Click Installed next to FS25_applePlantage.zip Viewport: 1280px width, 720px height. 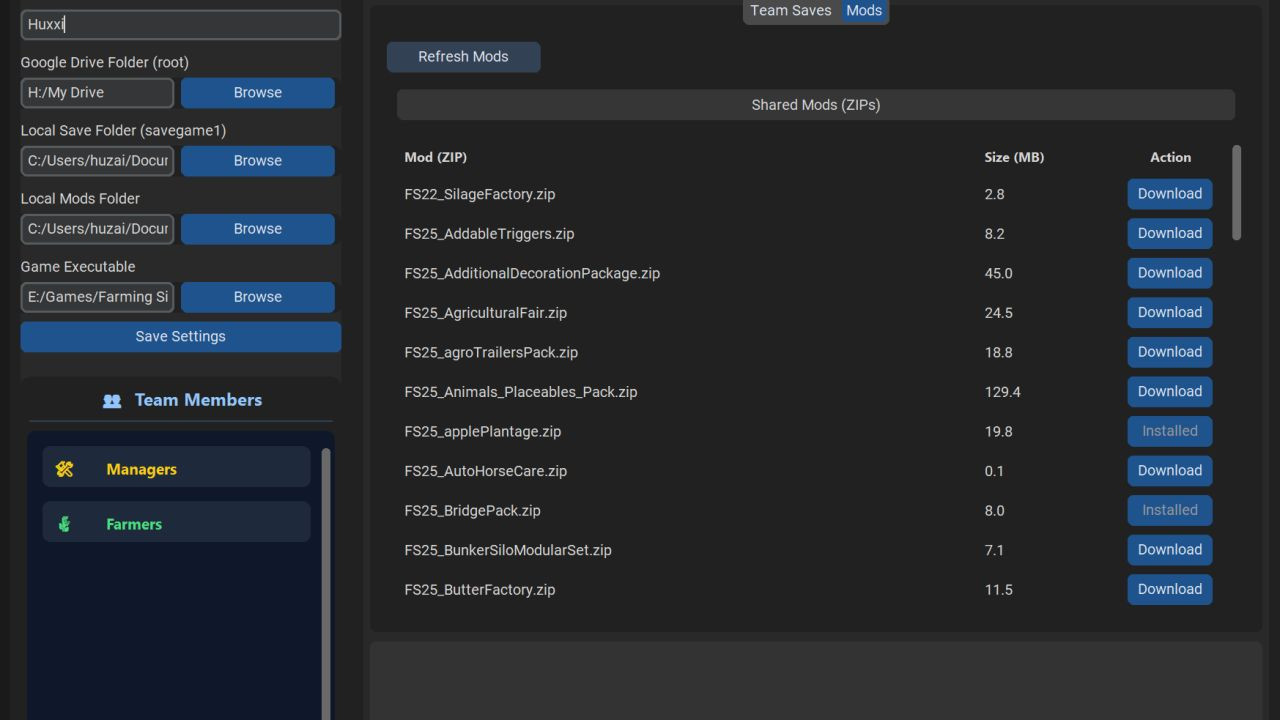coord(1169,431)
